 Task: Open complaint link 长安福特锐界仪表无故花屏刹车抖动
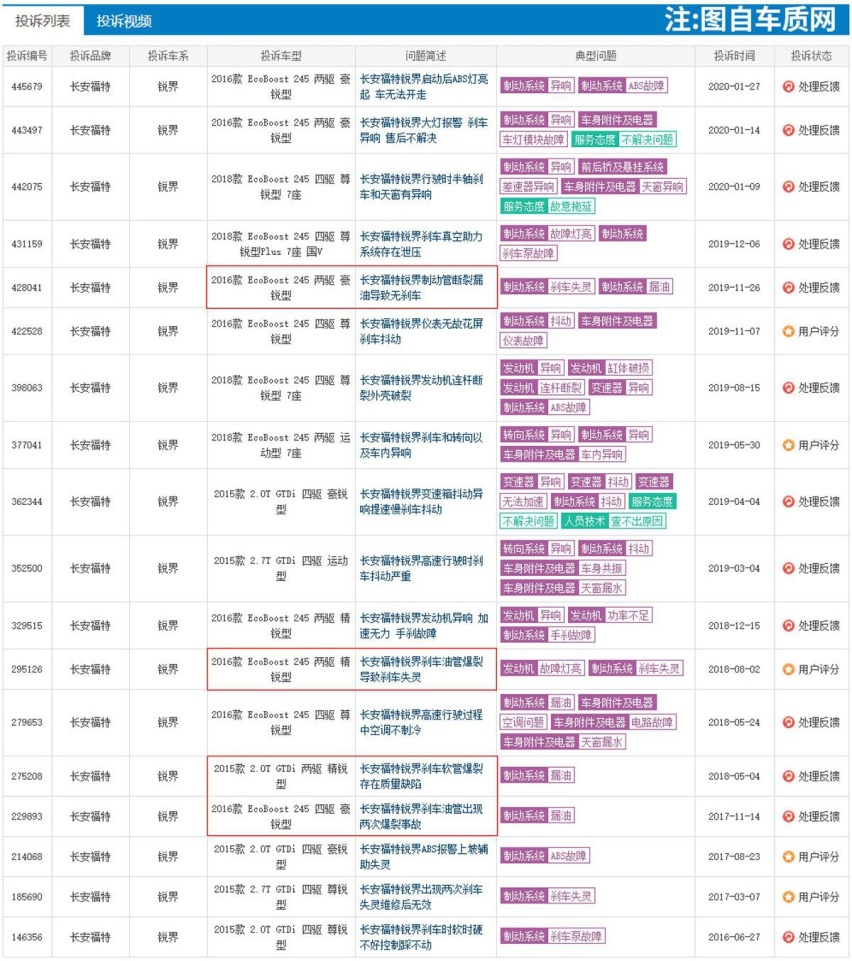(422, 331)
